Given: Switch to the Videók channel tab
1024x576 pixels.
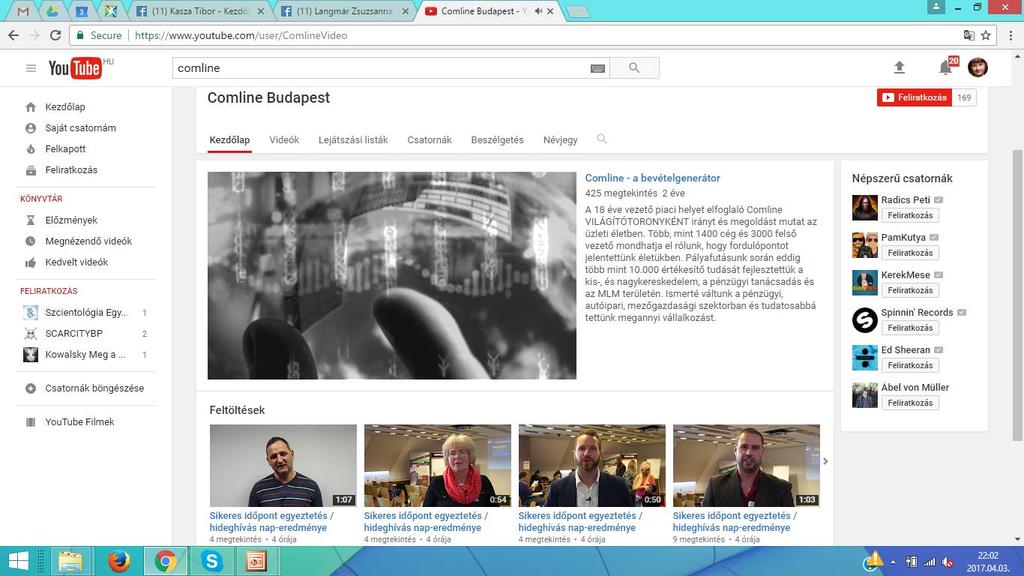Looking at the screenshot, I should [x=284, y=140].
